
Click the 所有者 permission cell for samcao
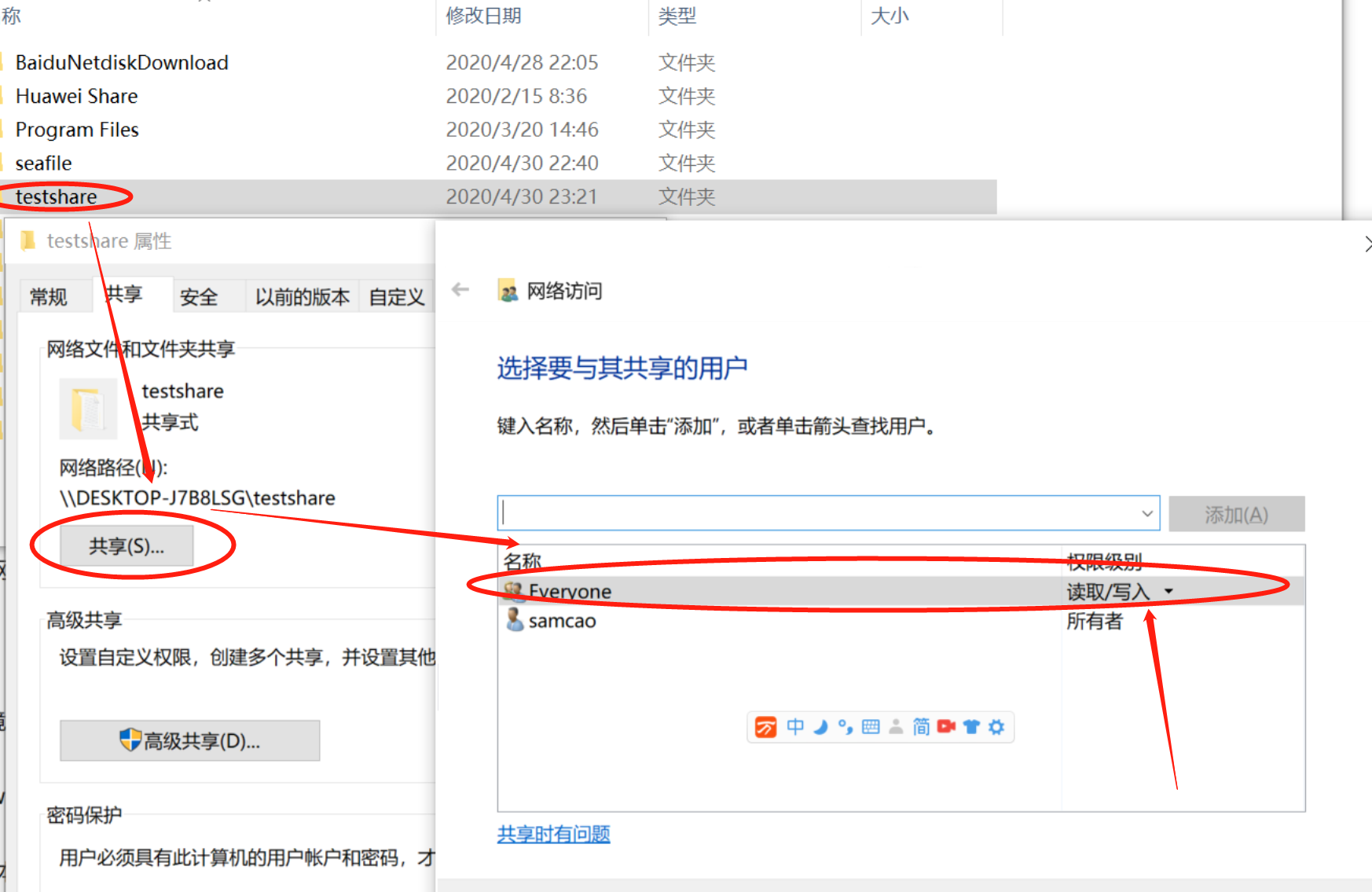tap(1095, 621)
